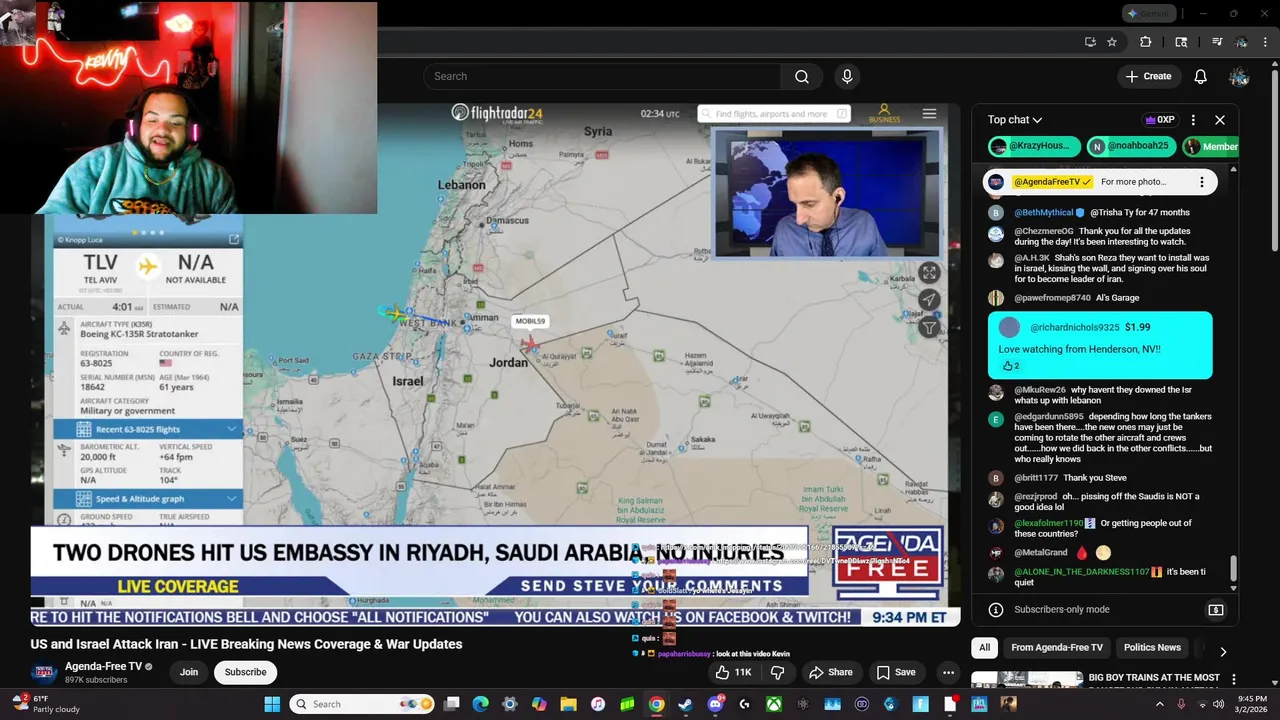
Task: Open the Create menu
Action: pos(1148,76)
